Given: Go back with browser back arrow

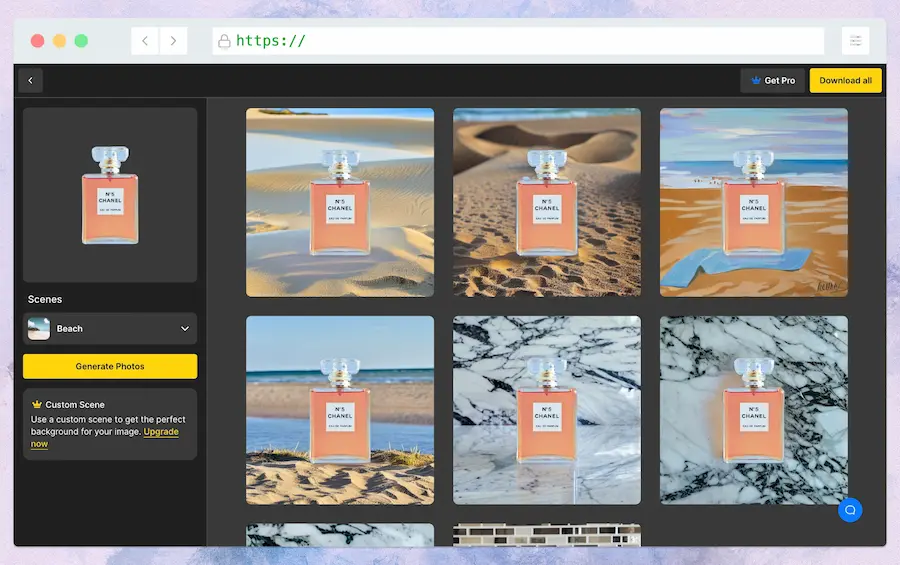Looking at the screenshot, I should (x=145, y=41).
